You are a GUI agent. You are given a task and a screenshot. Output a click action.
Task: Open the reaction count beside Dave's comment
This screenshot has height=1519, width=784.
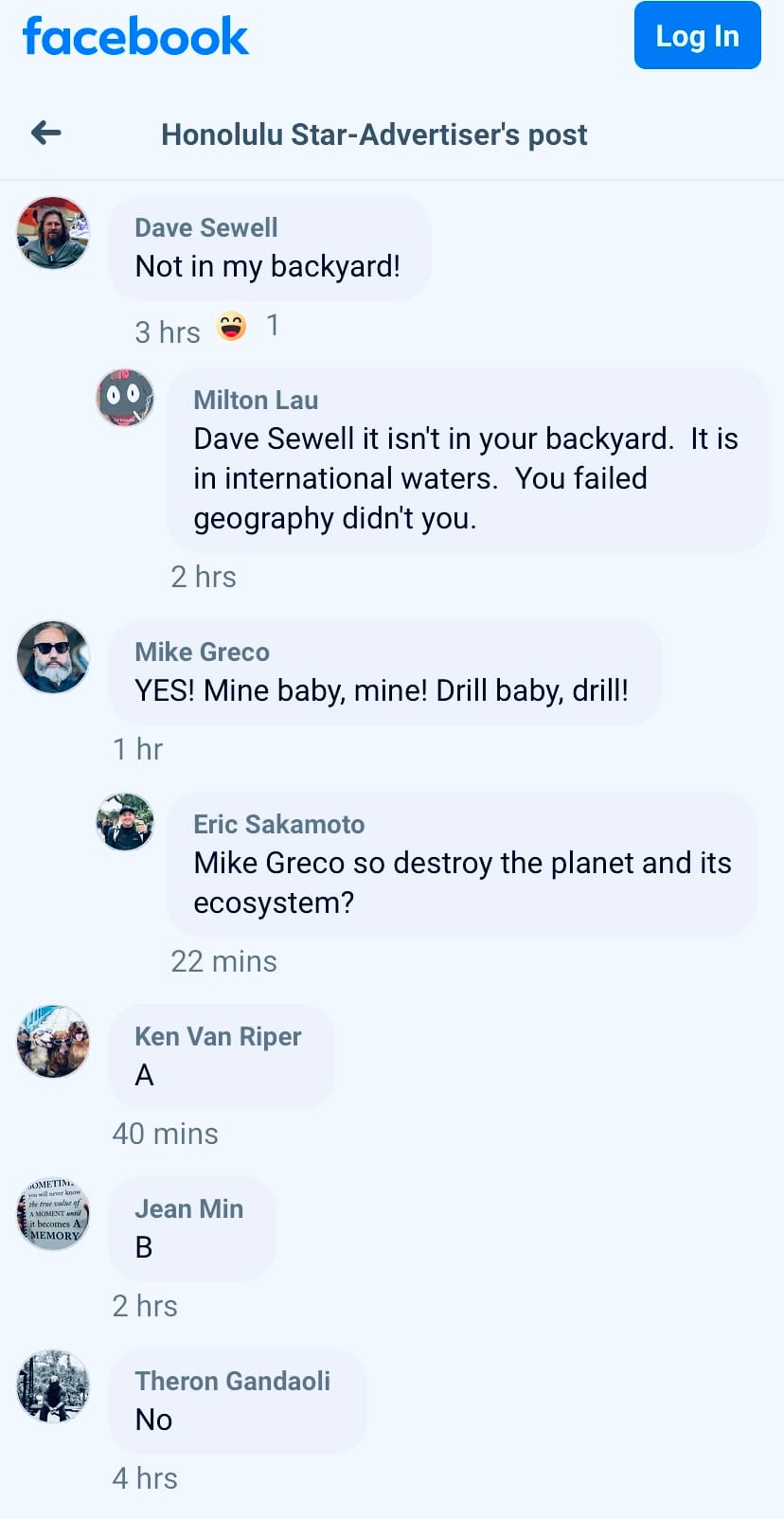(273, 326)
